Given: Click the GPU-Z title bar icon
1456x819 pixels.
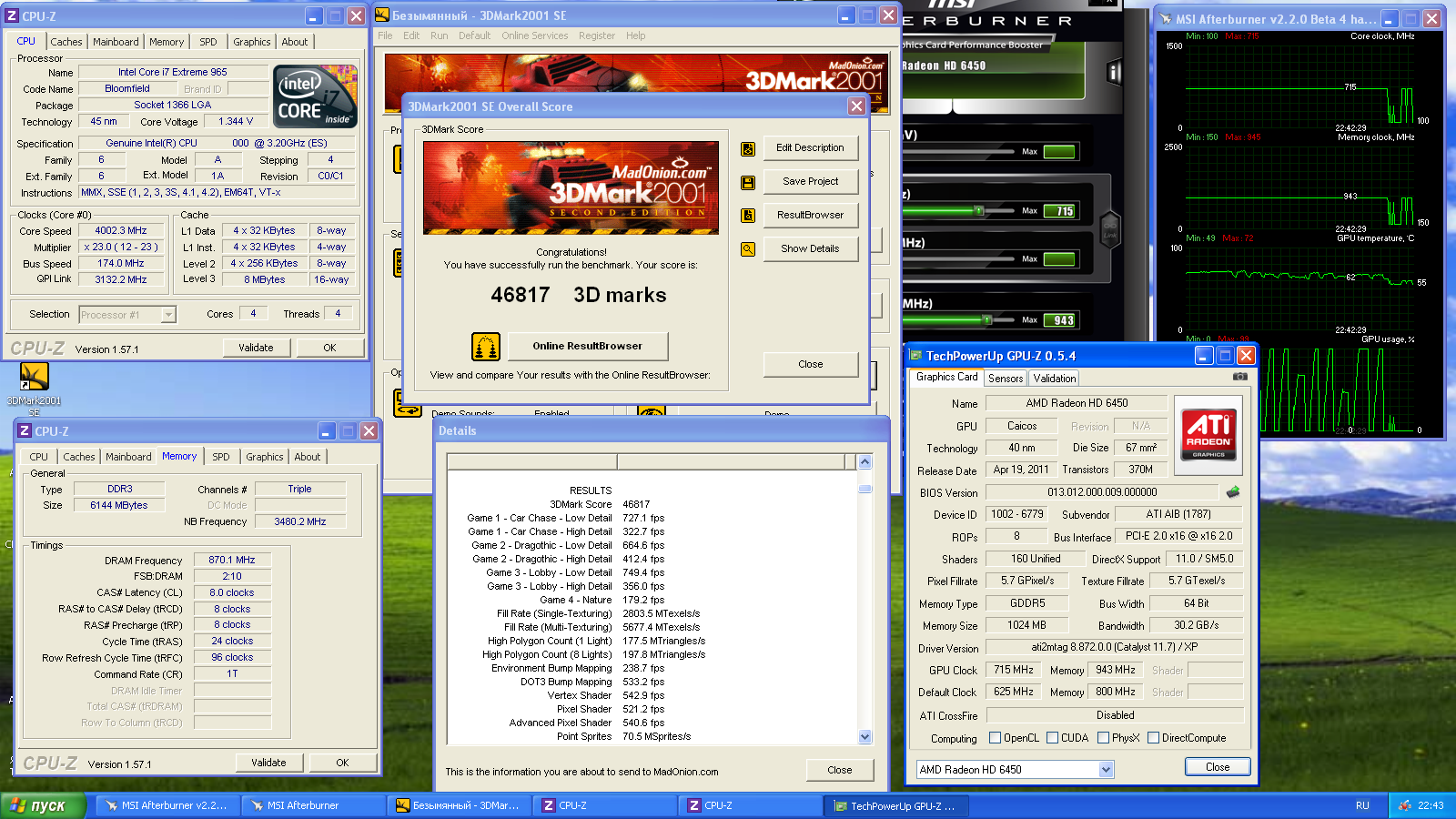Looking at the screenshot, I should (915, 356).
